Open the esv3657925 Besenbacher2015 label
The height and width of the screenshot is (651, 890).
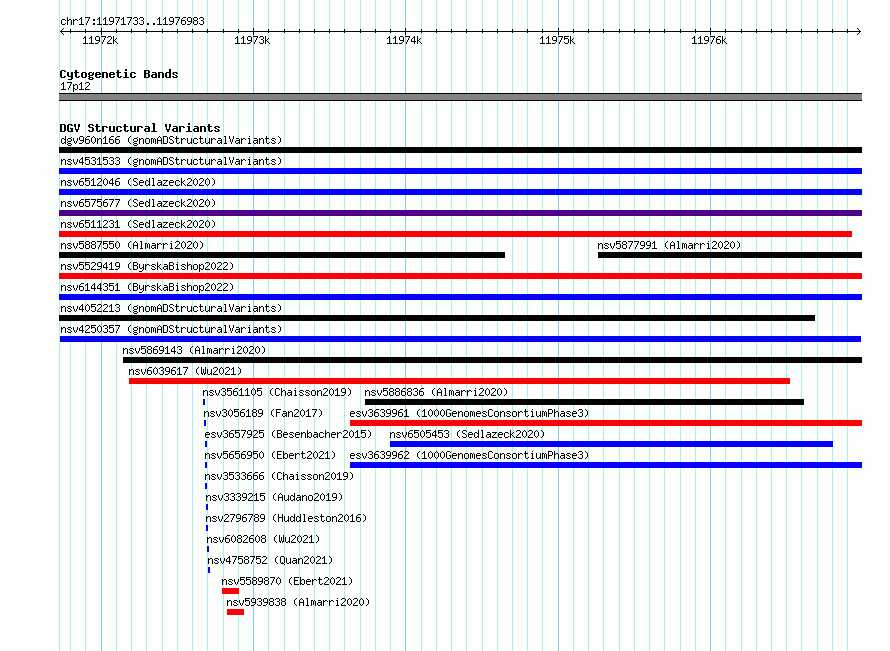[288, 434]
